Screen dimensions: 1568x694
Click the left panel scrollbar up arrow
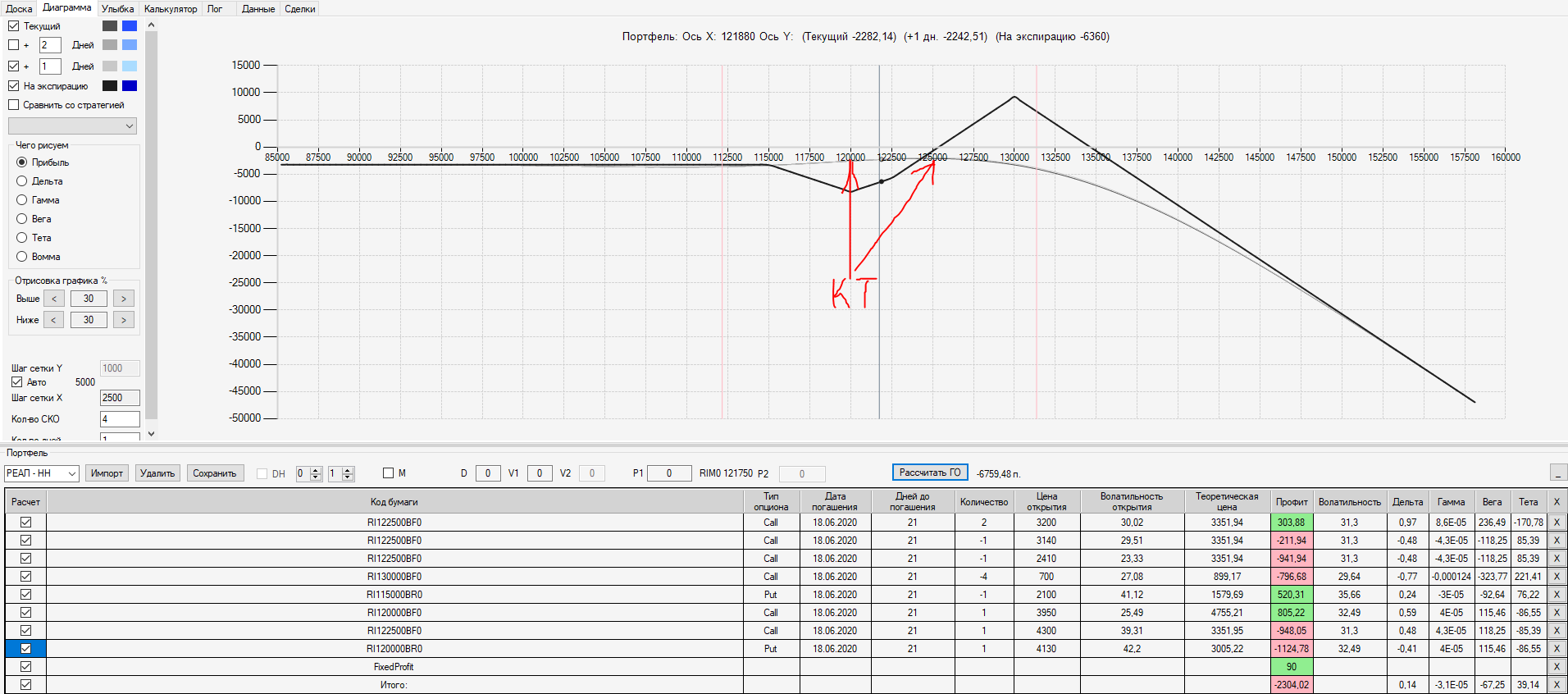151,25
